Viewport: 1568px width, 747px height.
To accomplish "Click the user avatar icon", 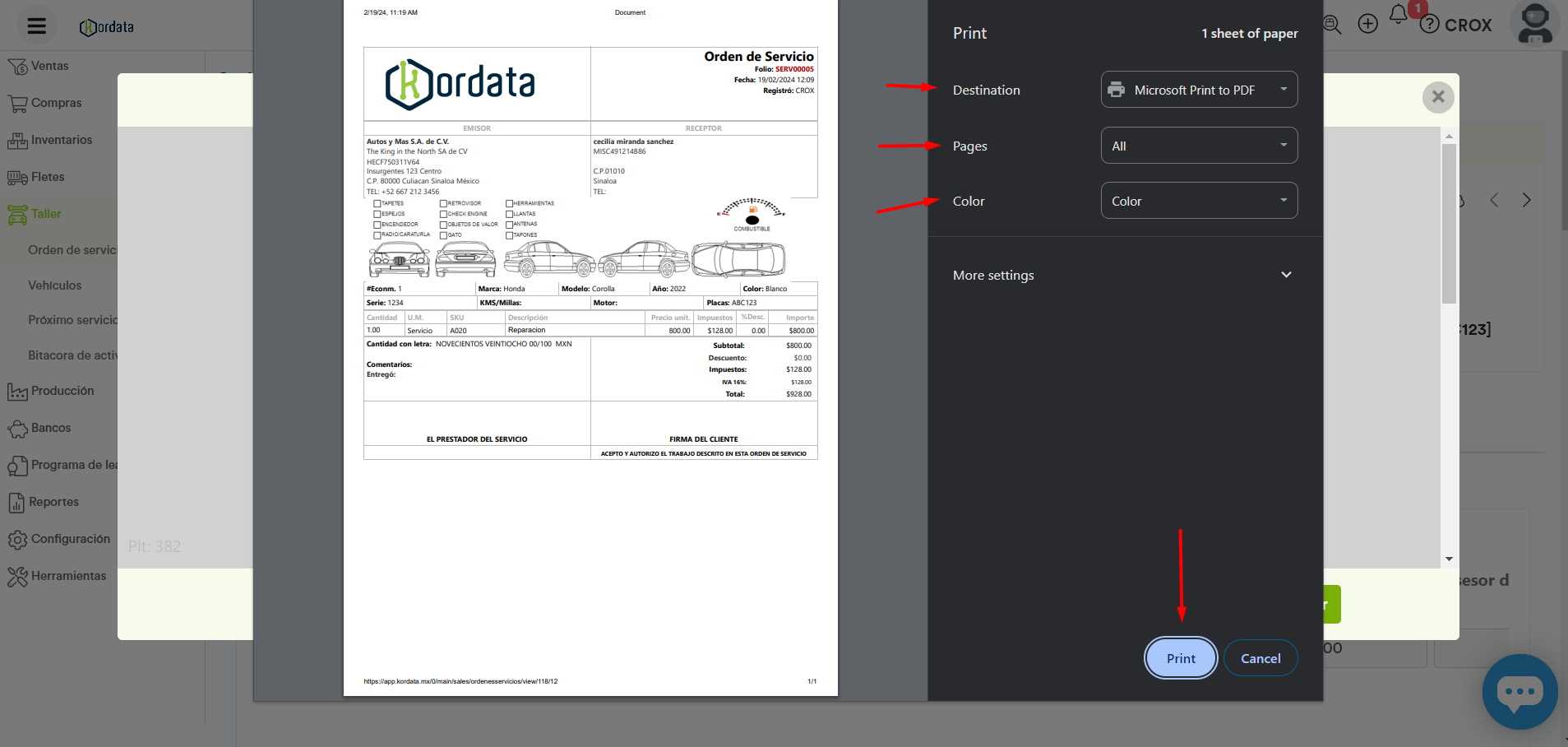I will coord(1534,24).
